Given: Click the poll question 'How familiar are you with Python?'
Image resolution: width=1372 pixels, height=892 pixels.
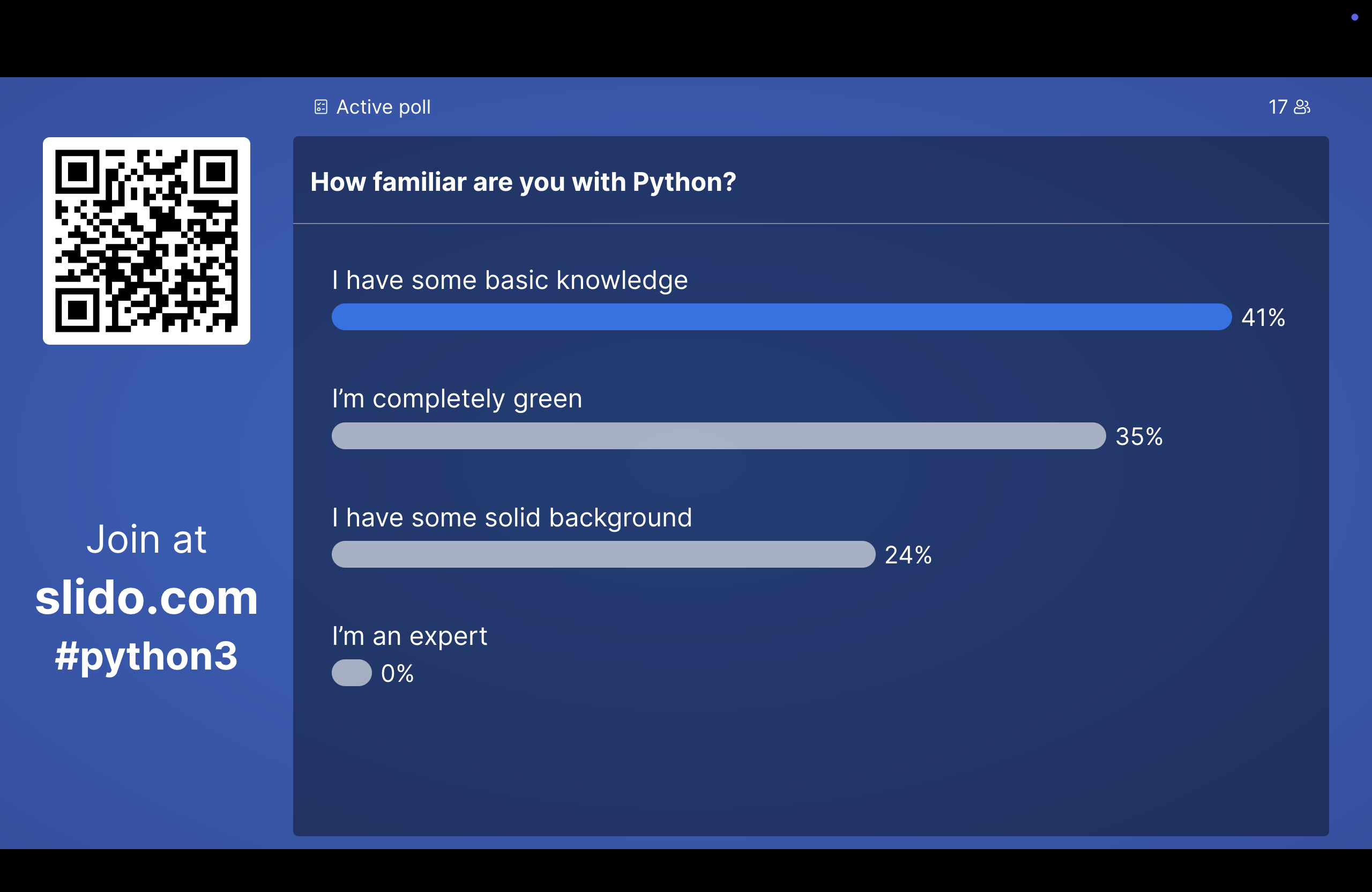Looking at the screenshot, I should pyautogui.click(x=523, y=182).
